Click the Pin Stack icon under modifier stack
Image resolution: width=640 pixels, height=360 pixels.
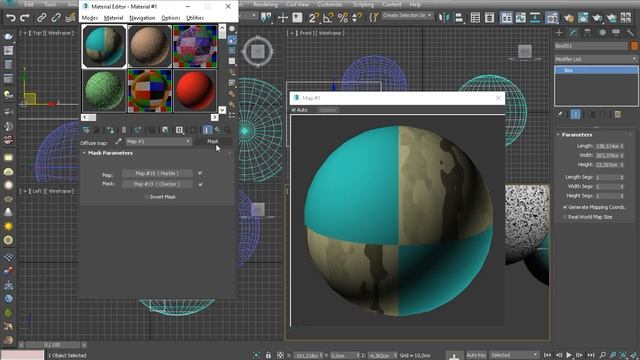click(x=560, y=115)
